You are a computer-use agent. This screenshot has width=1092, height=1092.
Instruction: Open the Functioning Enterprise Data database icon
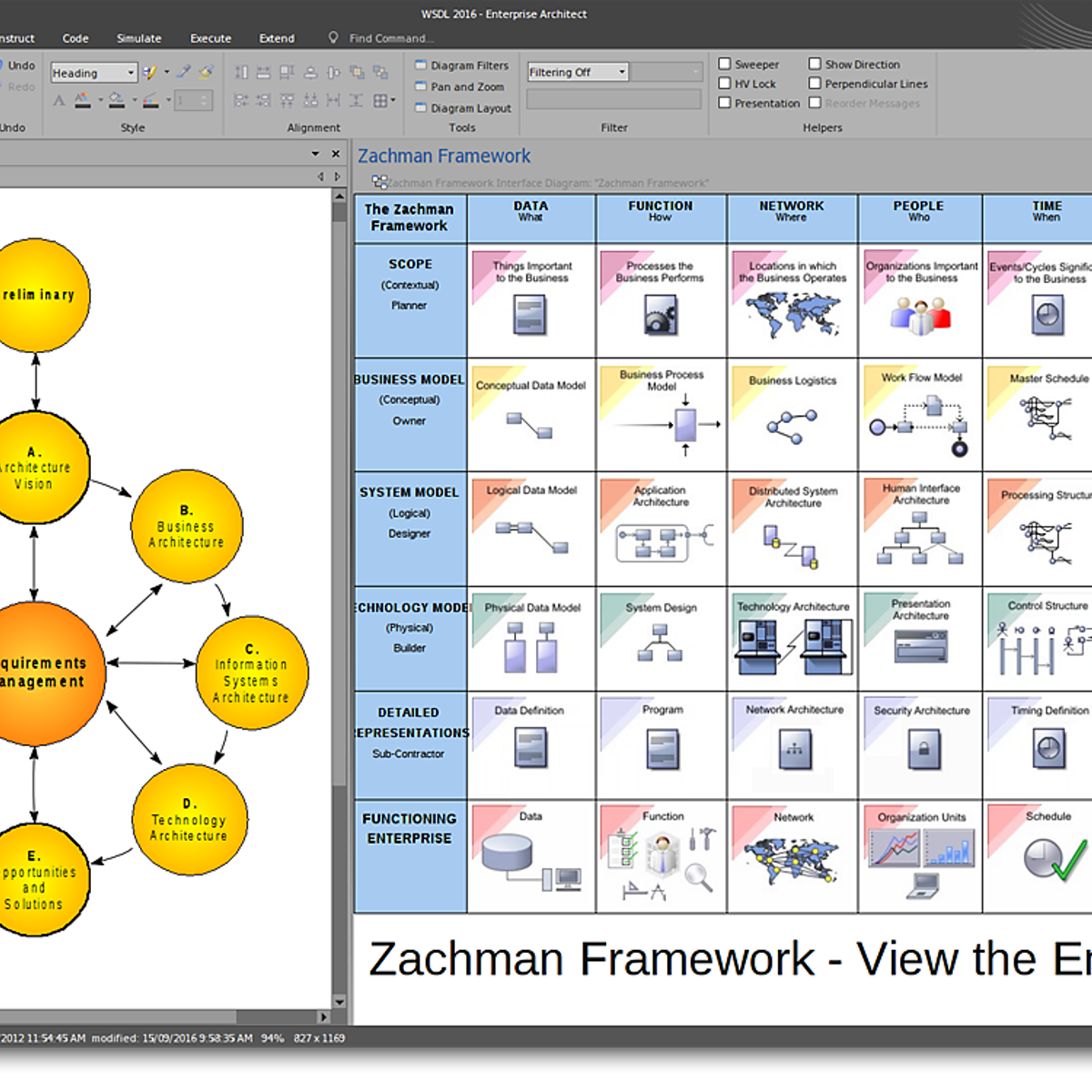tap(531, 862)
